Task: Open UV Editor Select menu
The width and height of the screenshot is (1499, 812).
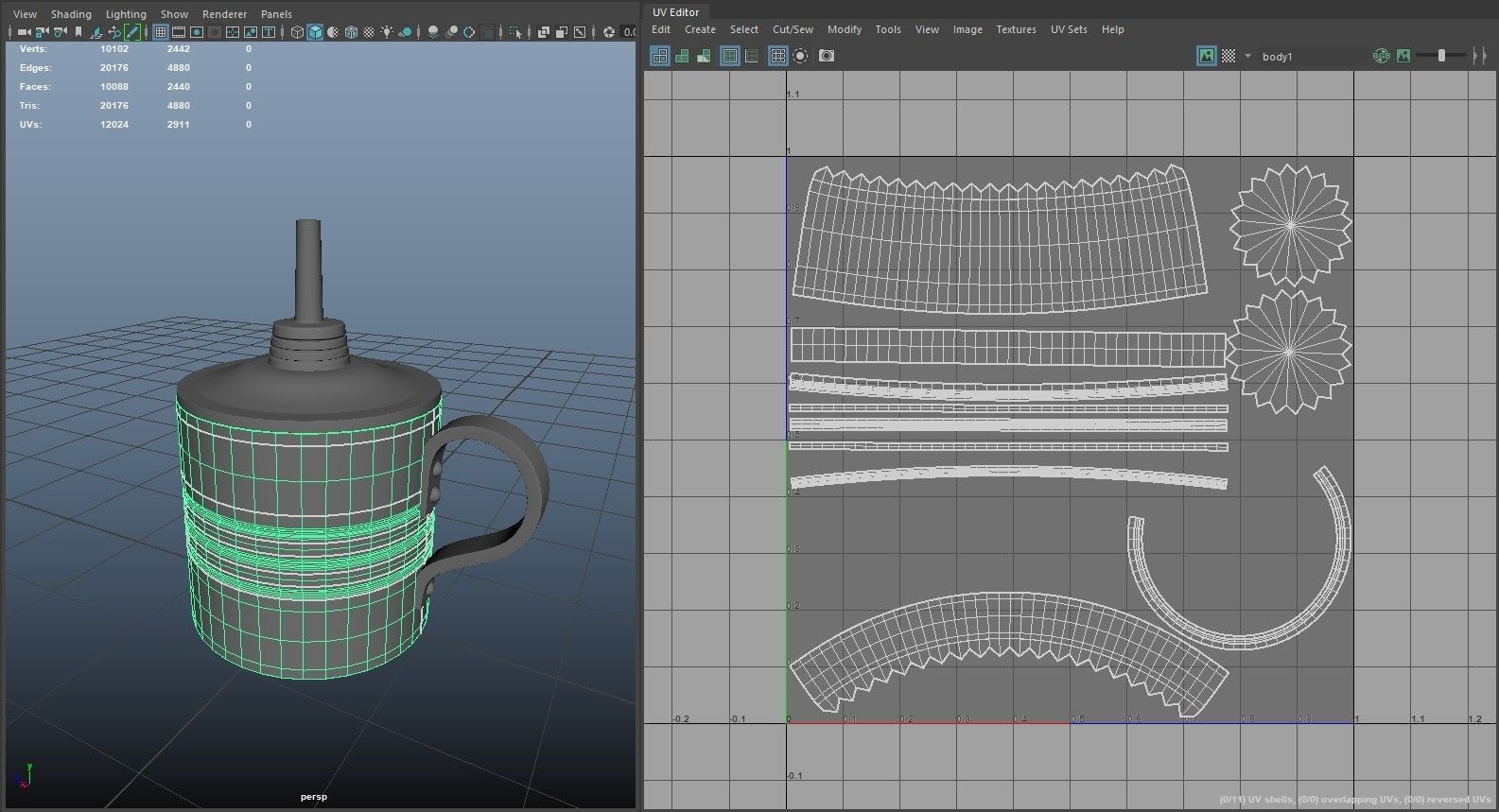Action: coord(744,29)
